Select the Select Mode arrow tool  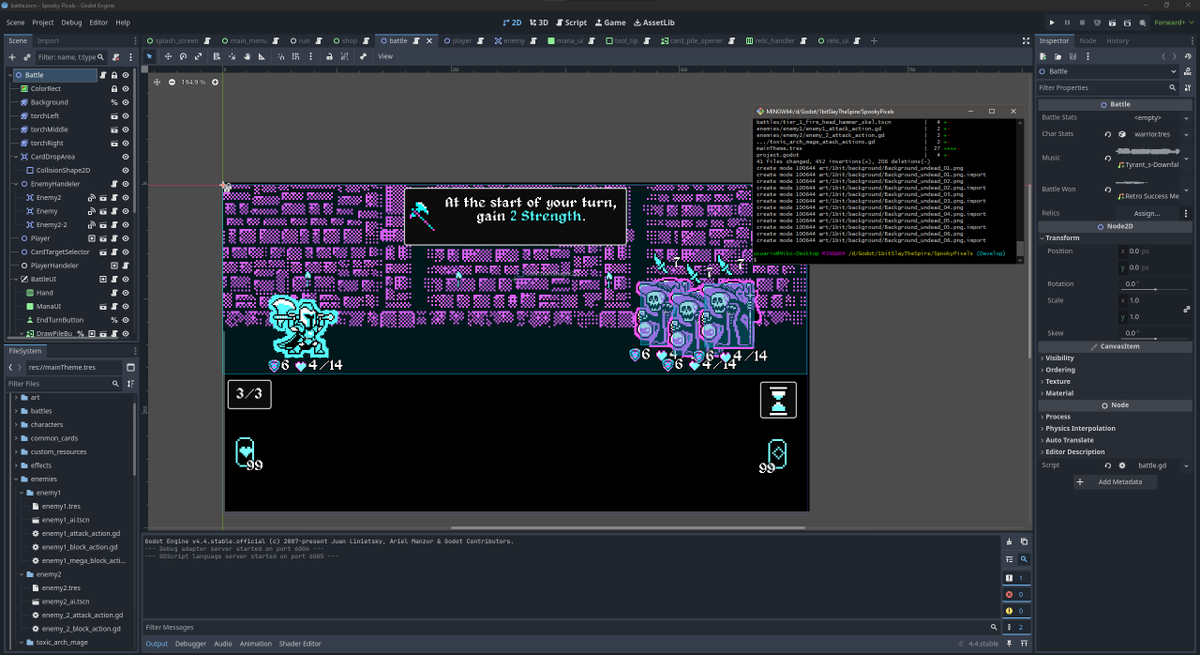pos(151,56)
